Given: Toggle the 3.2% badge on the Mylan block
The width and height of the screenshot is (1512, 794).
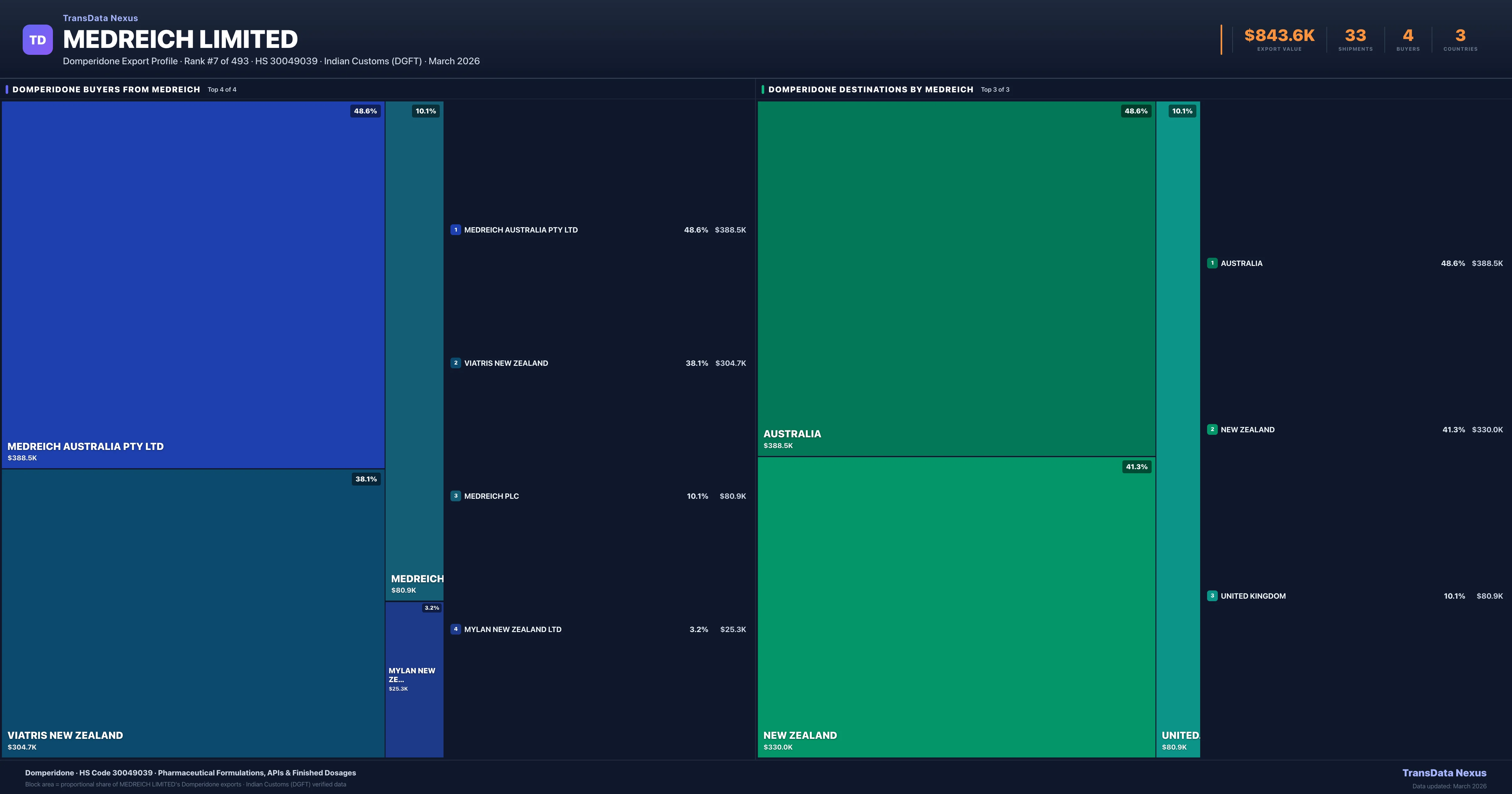Looking at the screenshot, I should (432, 608).
